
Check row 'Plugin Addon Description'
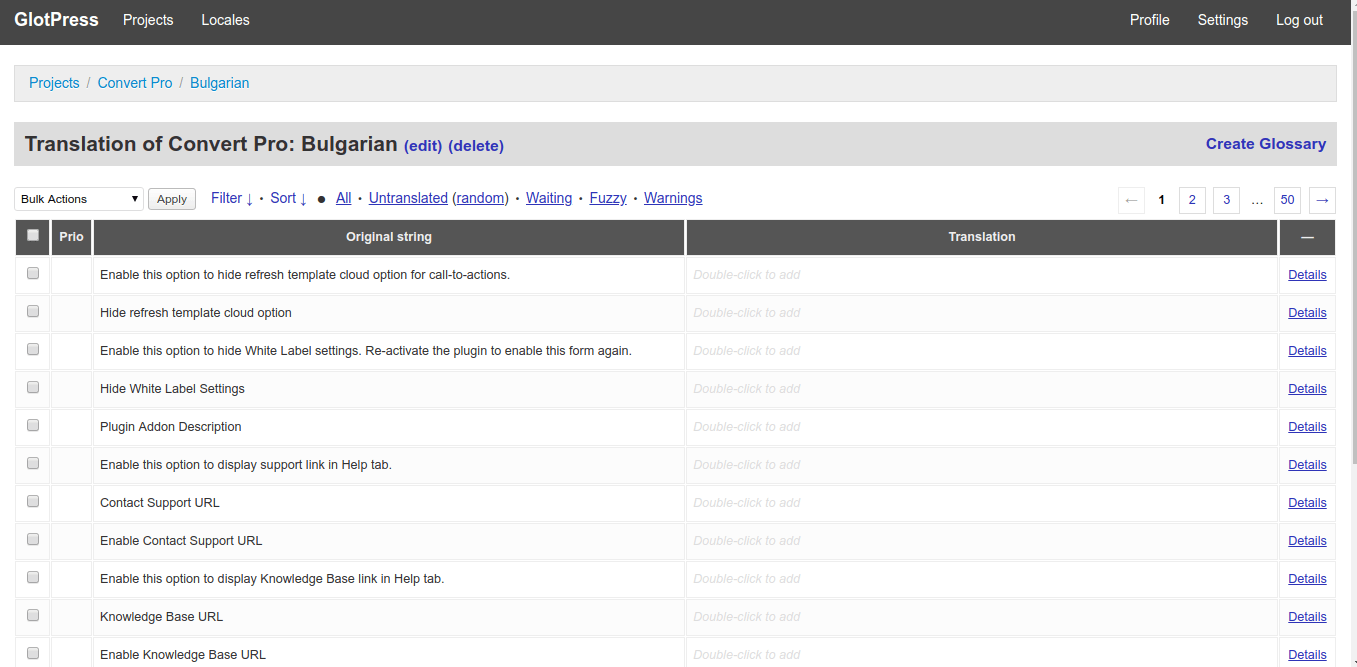coord(33,425)
